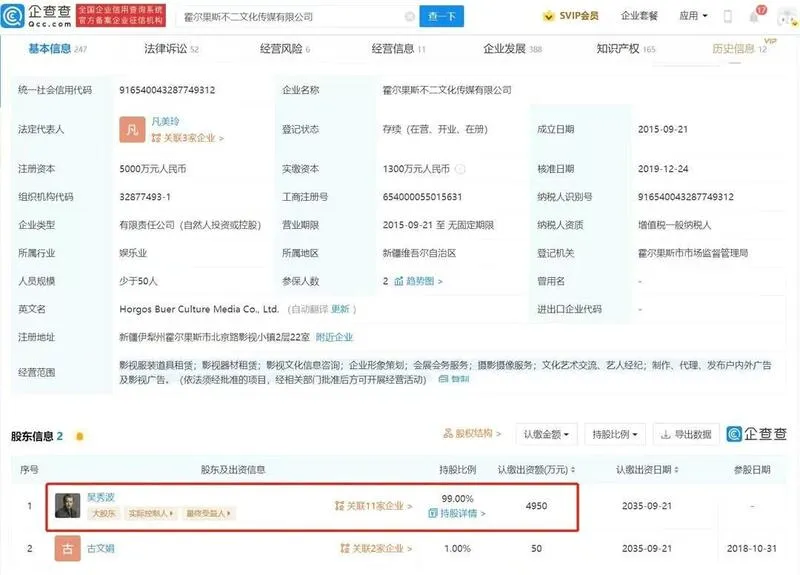Click 注册资本 value 5000万元人民币
Screen dimensions: 800x575
(x=153, y=169)
